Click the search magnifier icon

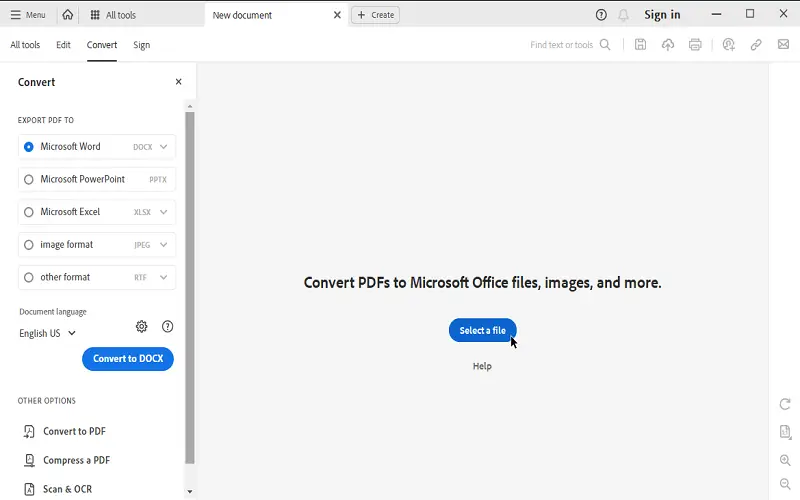(605, 45)
